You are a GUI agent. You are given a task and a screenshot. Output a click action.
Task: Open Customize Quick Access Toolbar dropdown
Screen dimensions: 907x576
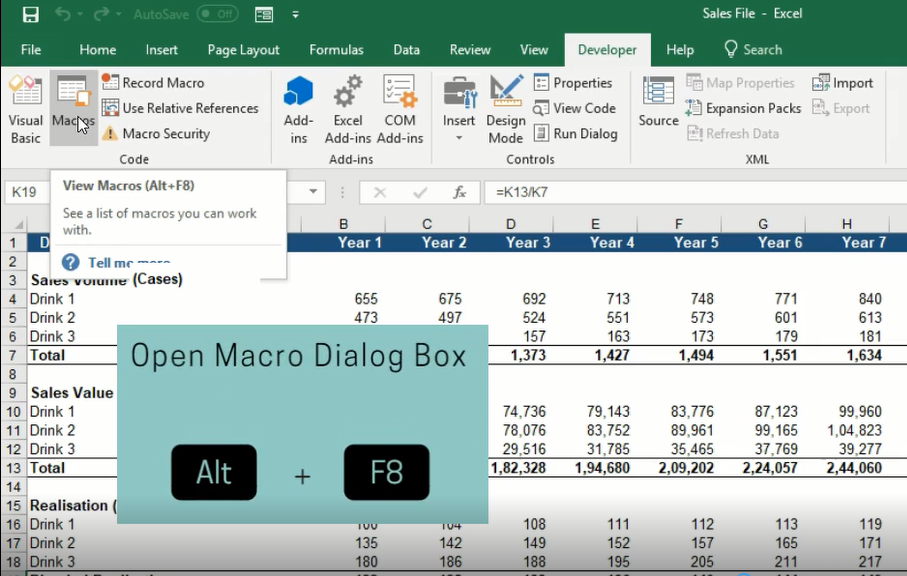click(x=295, y=15)
